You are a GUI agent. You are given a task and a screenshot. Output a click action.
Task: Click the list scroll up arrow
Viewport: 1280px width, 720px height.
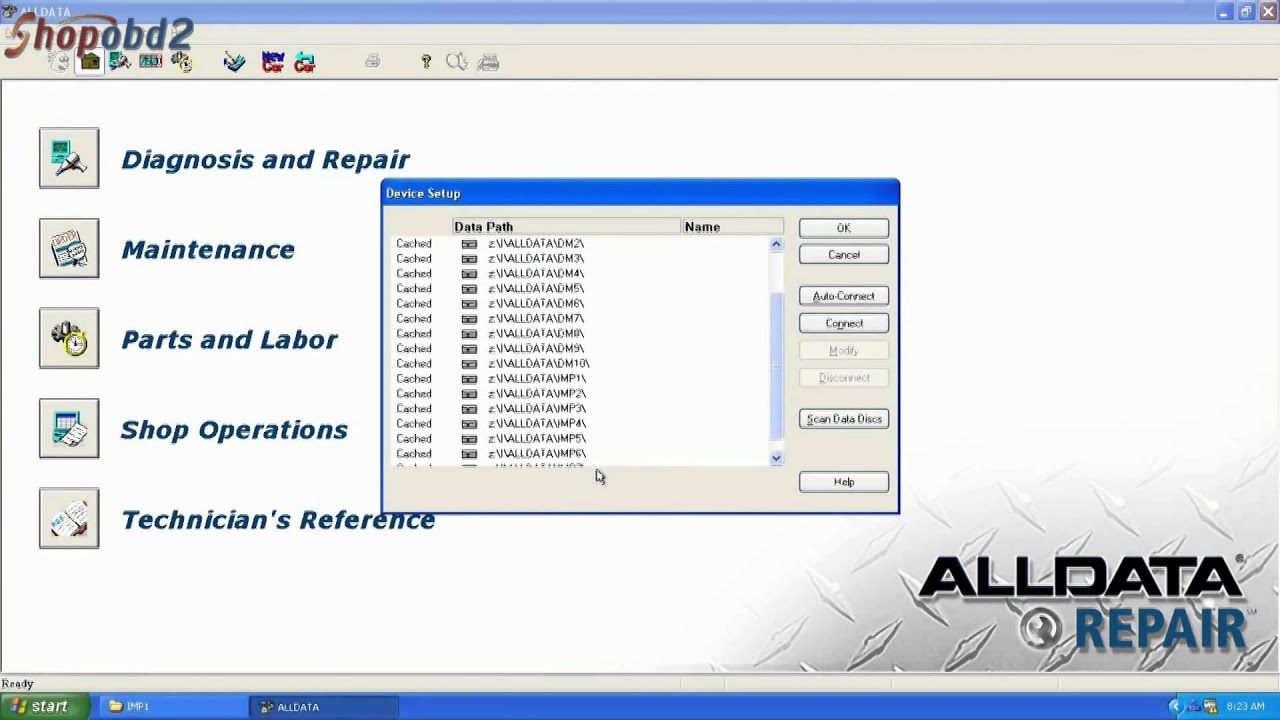777,244
